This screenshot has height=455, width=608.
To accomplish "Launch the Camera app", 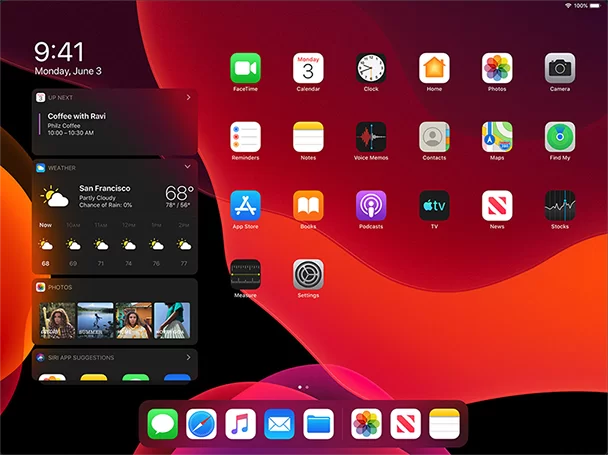I will coord(560,68).
